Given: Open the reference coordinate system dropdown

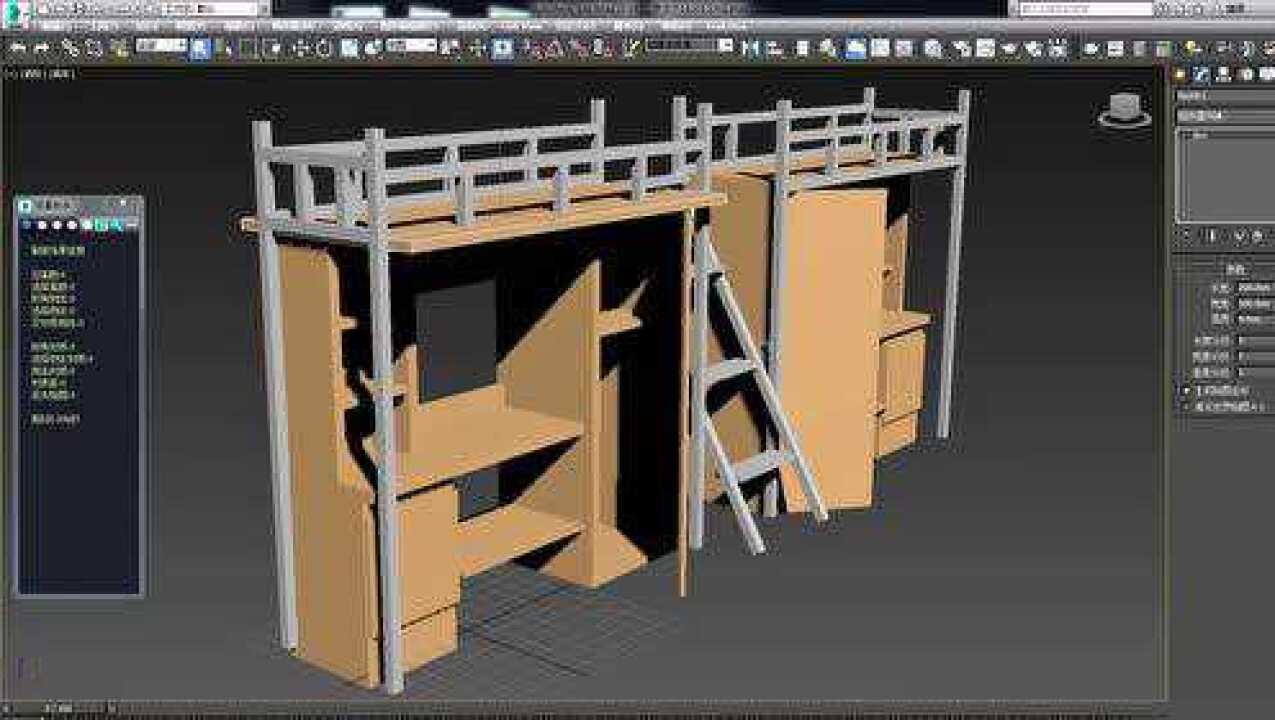Looking at the screenshot, I should point(412,45).
